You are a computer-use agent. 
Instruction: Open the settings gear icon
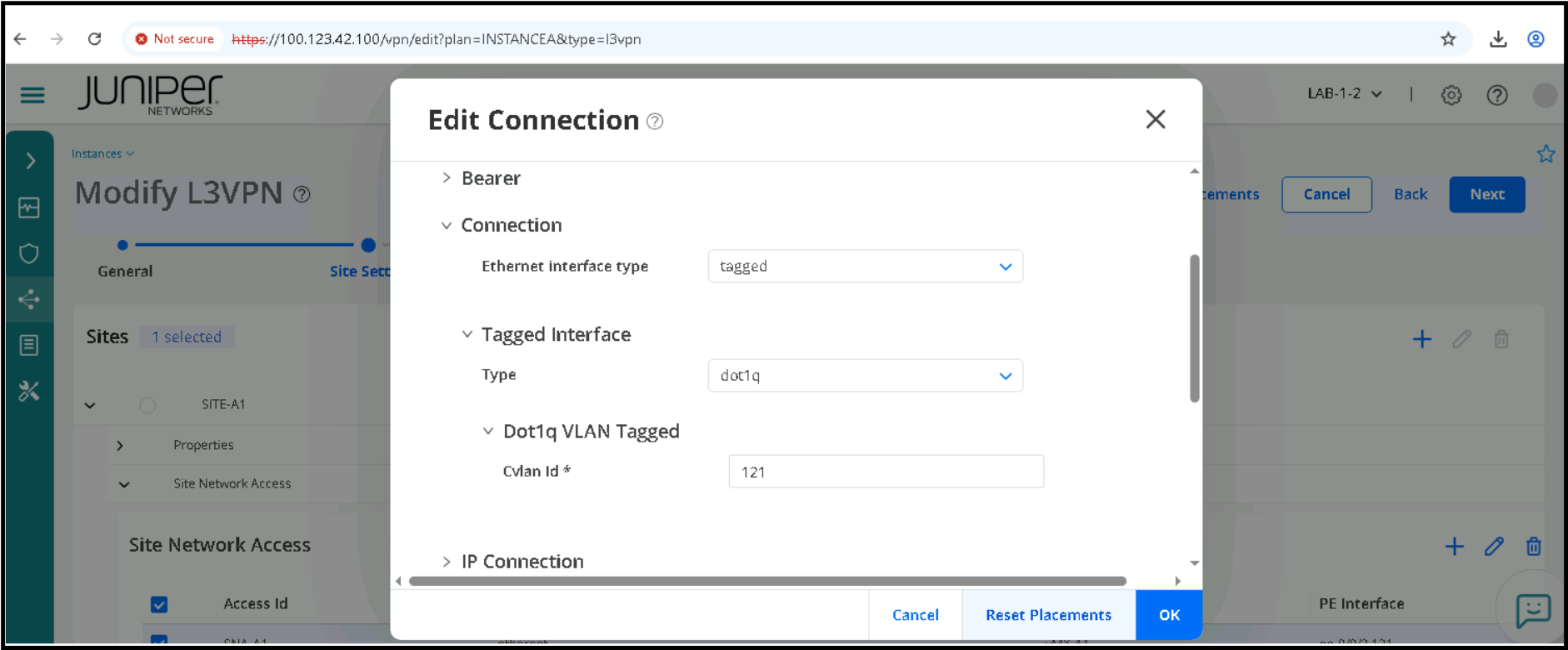coord(1451,95)
